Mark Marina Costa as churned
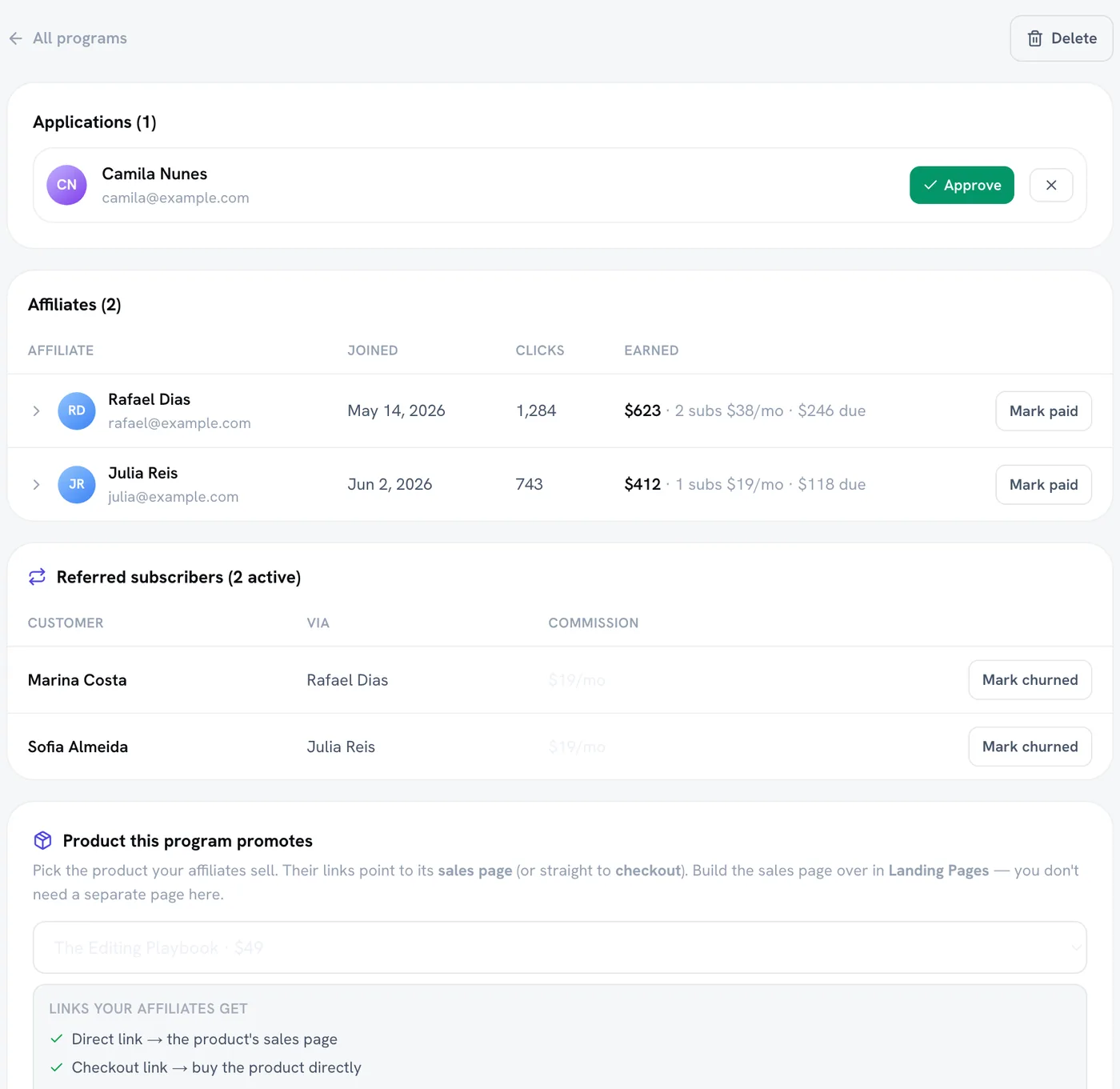The width and height of the screenshot is (1120, 1089). pos(1030,679)
